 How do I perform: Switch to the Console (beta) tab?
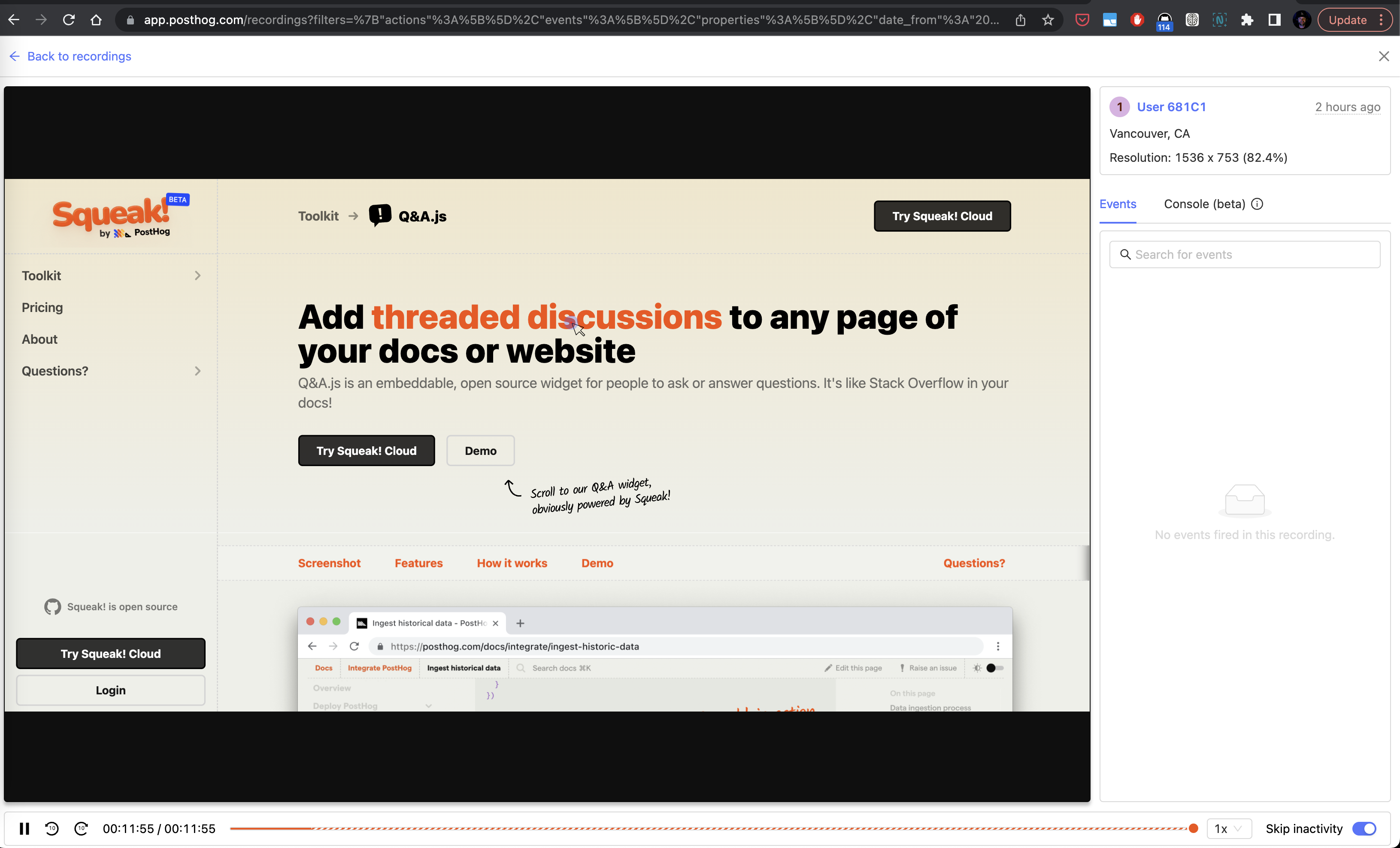coord(1204,204)
